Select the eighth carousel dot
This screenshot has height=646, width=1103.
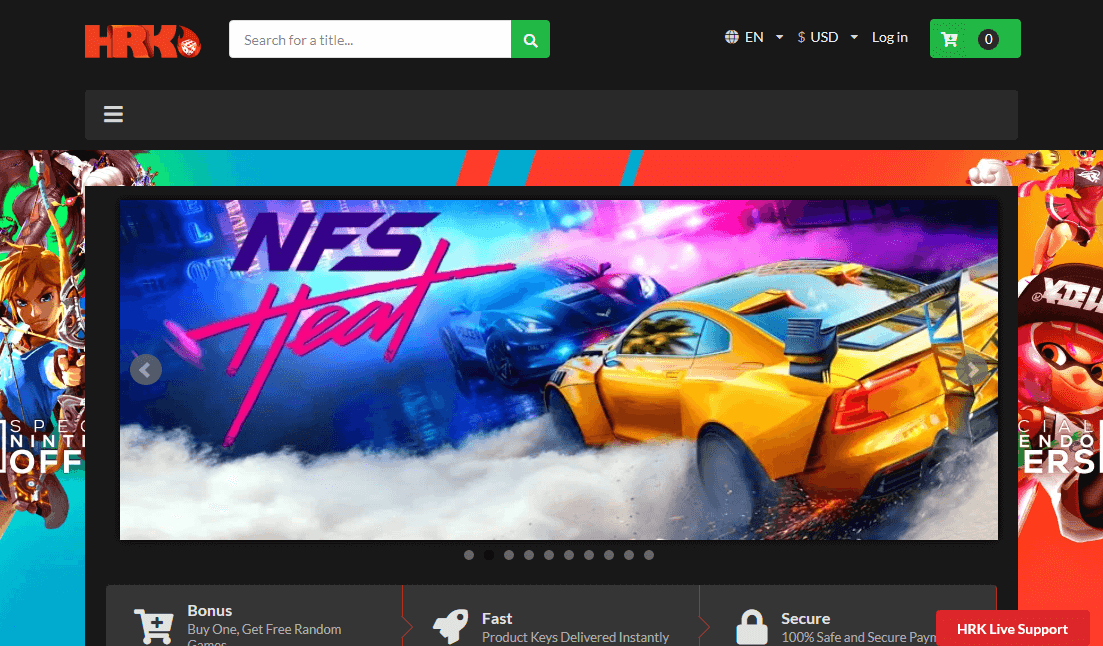pyautogui.click(x=609, y=555)
